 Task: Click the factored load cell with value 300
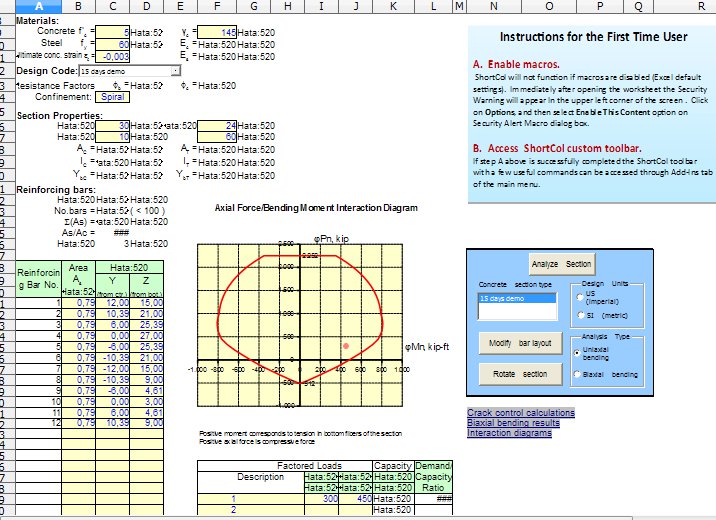click(321, 499)
